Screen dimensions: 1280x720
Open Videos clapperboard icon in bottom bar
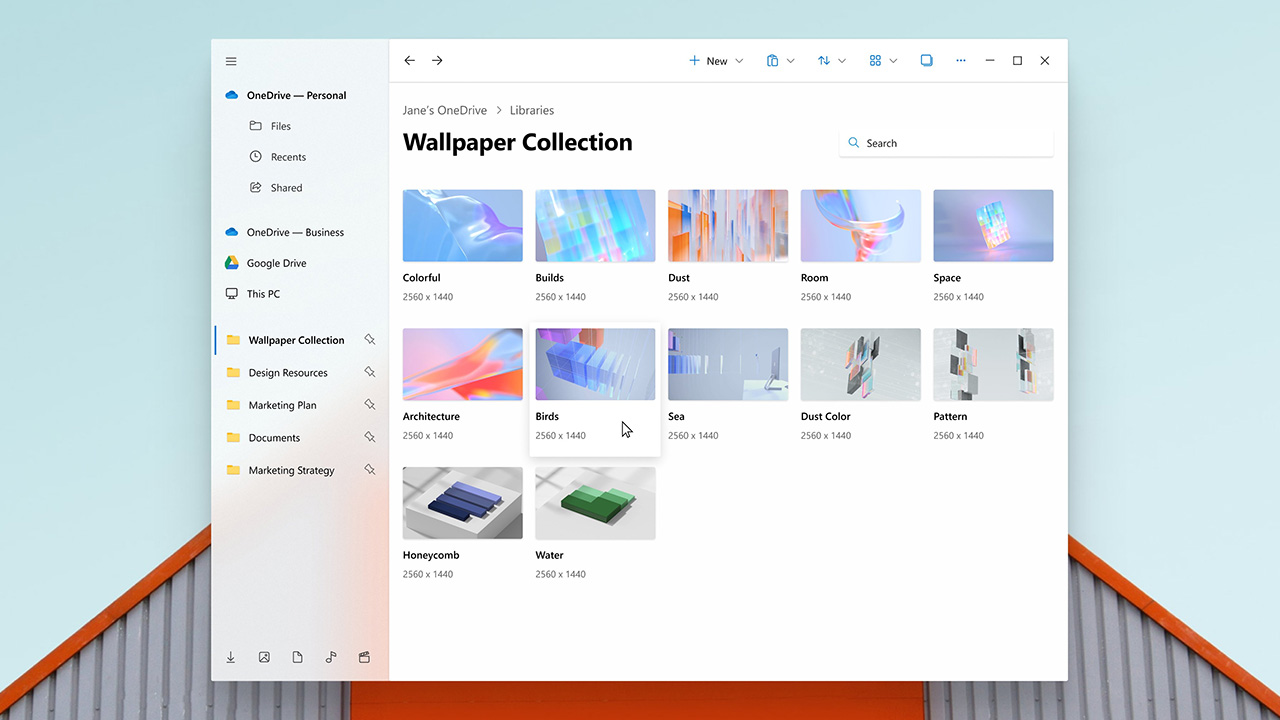[364, 657]
